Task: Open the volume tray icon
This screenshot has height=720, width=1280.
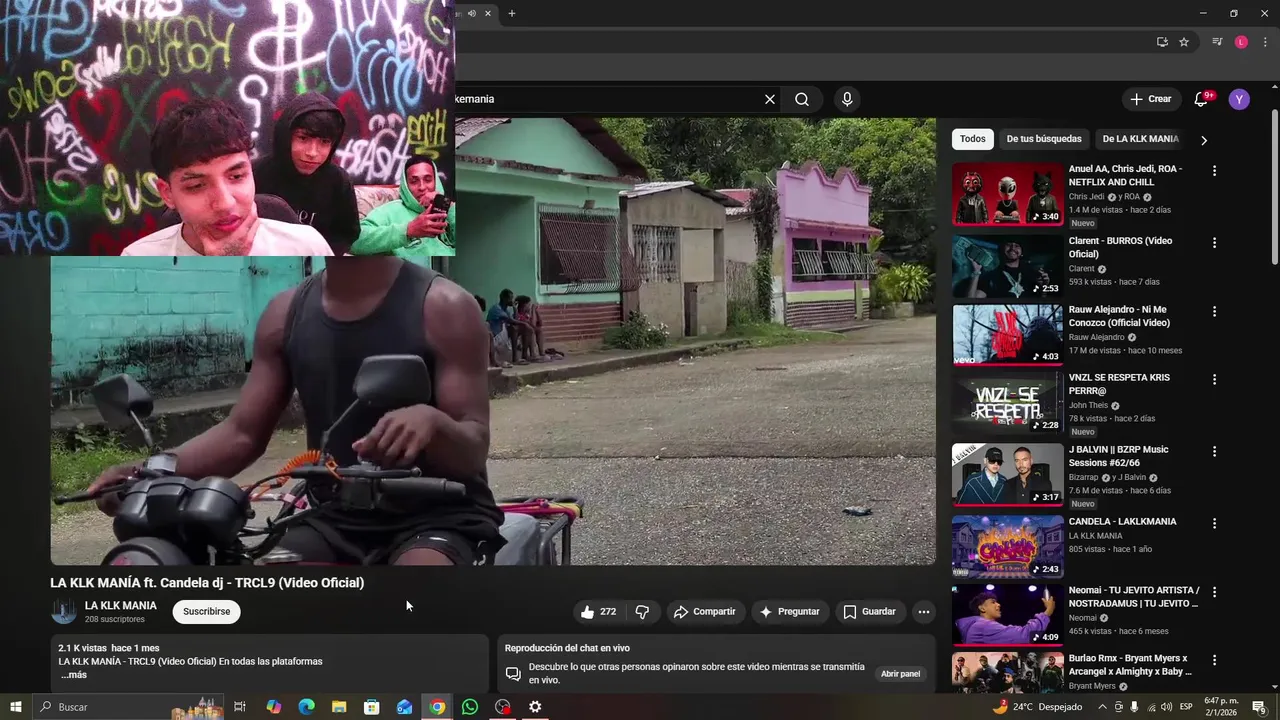Action: [x=1167, y=707]
